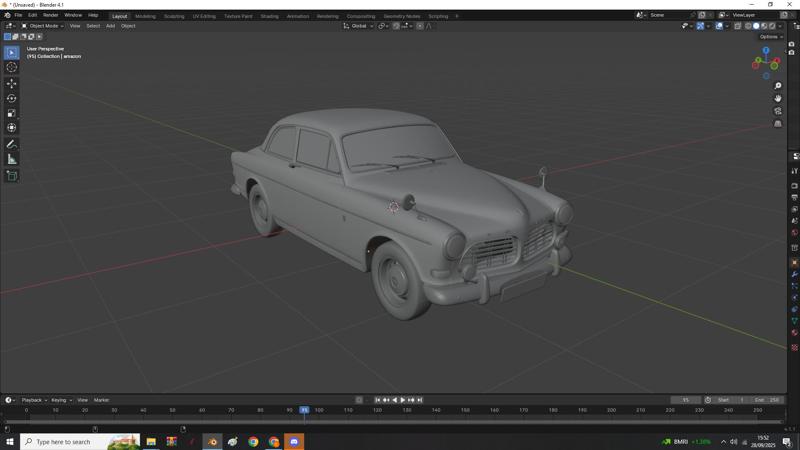Viewport: 800px width, 450px height.
Task: Open the timeline Playback popover
Action: [34, 400]
